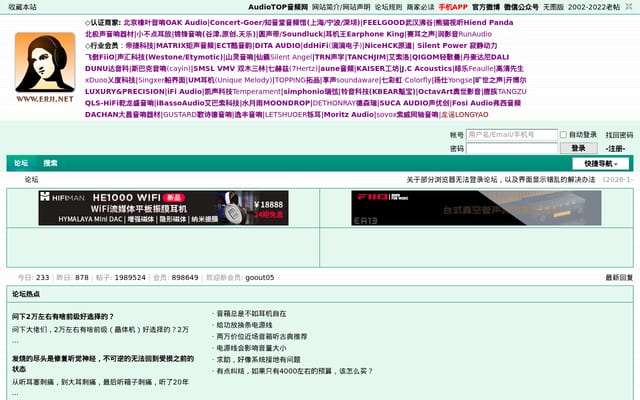Select the 论坛 tab in green navigation bar
The height and width of the screenshot is (400, 640).
click(21, 163)
